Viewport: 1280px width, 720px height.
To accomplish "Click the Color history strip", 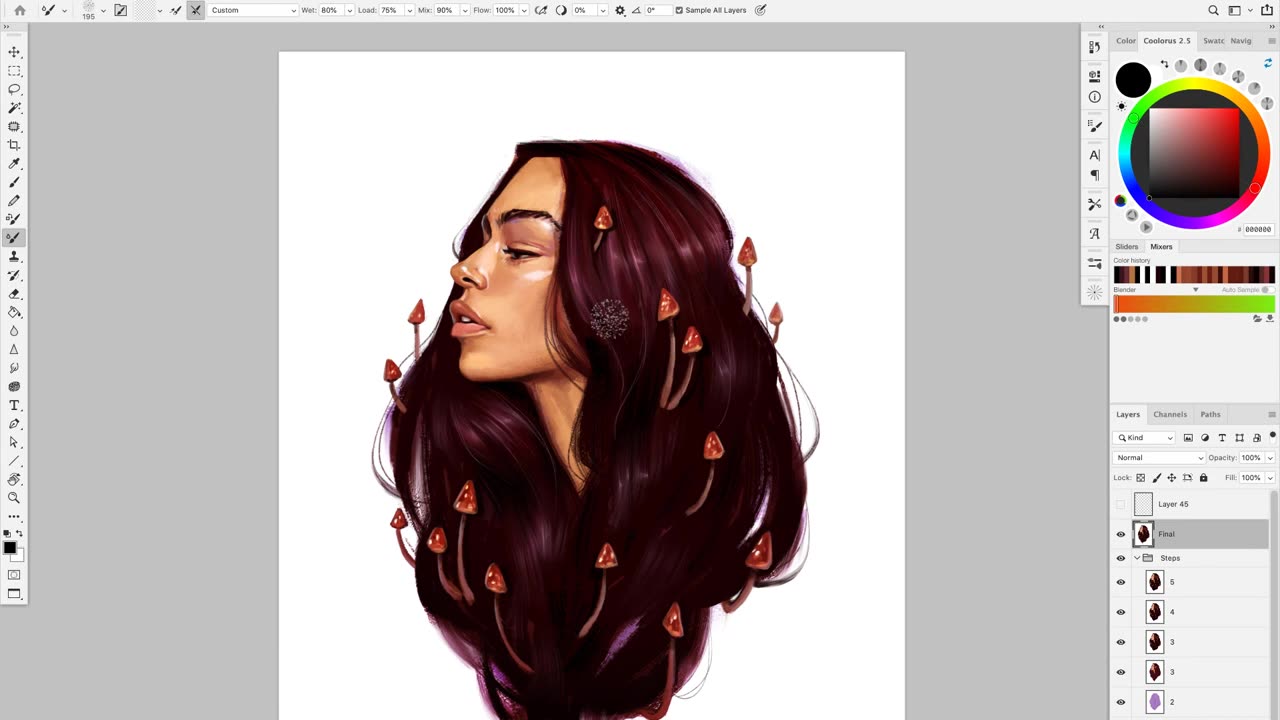I will coord(1194,275).
